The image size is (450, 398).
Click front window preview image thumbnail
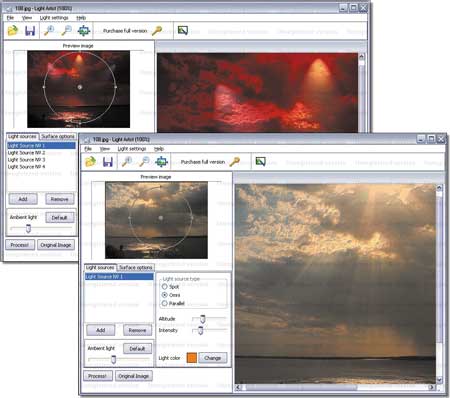coord(156,220)
